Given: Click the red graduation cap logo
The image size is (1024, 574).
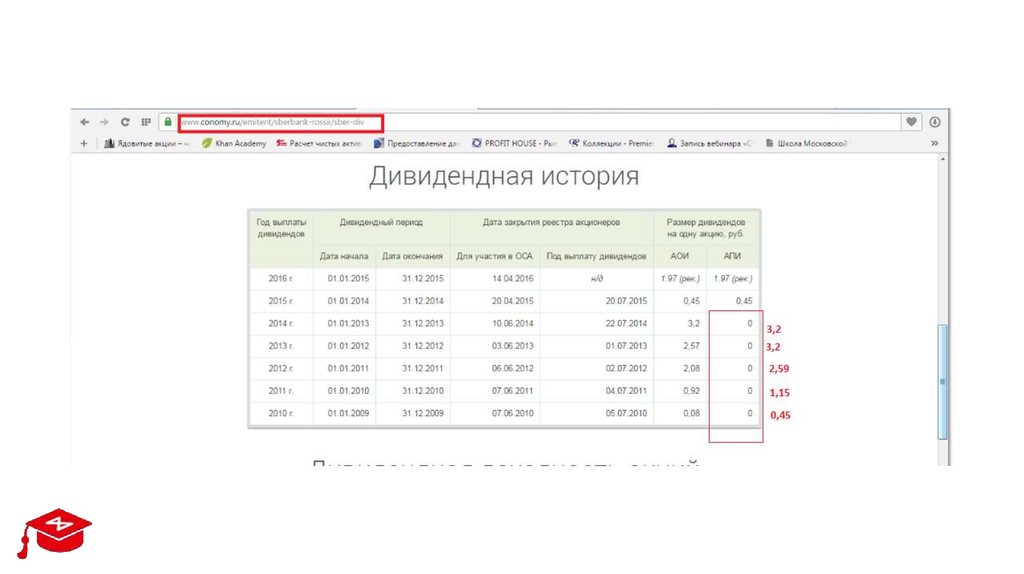Looking at the screenshot, I should 55,528.
